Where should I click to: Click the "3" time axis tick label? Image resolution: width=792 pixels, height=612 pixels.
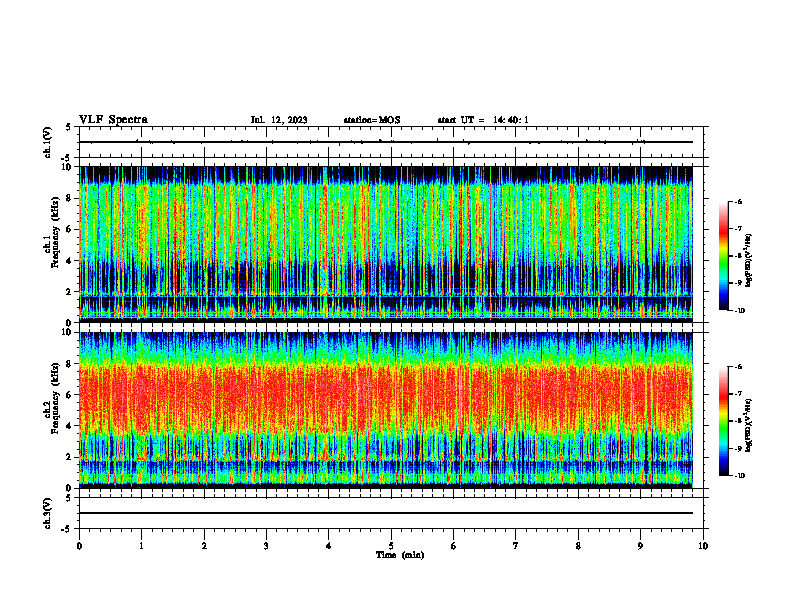266,546
